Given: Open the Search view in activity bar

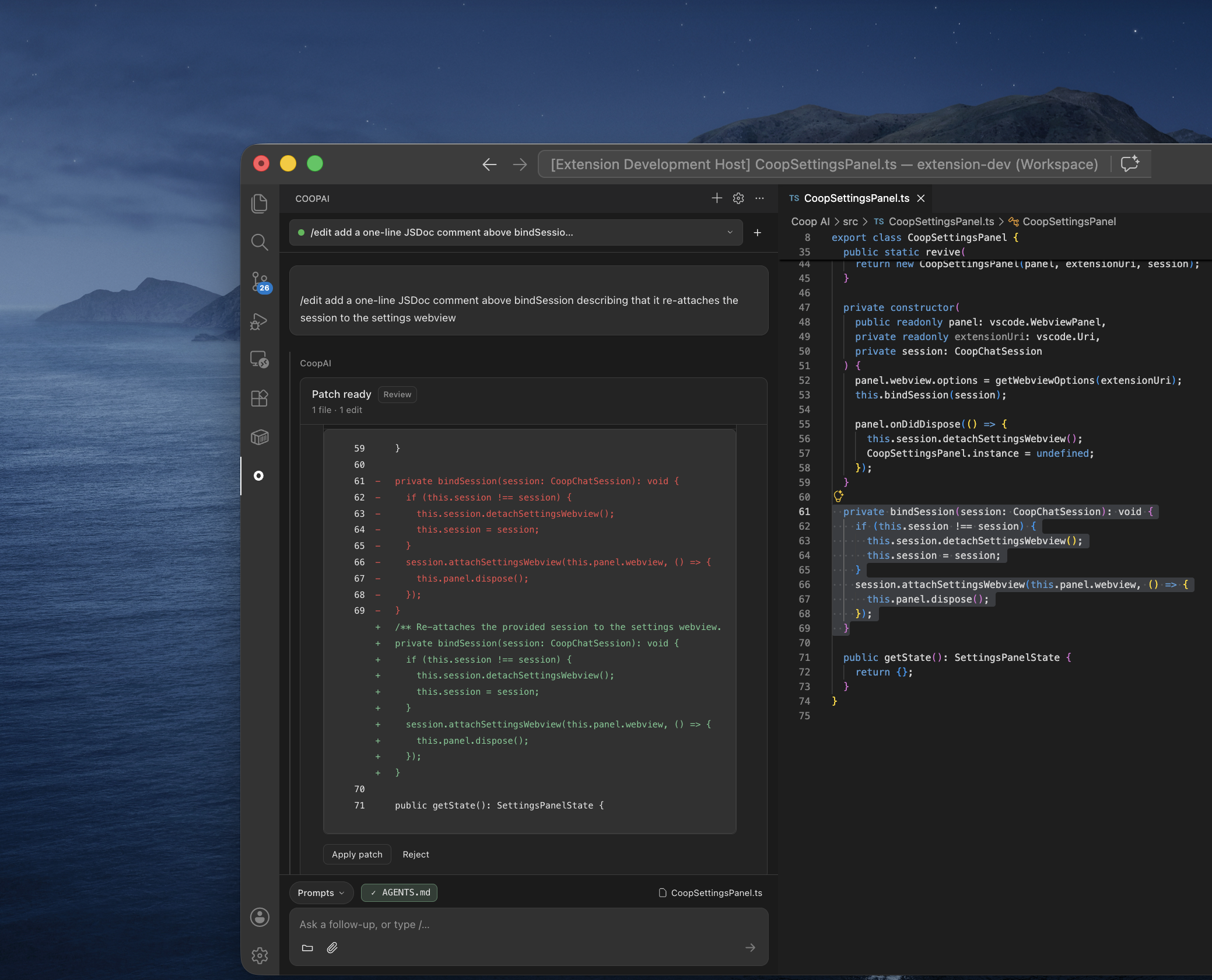Looking at the screenshot, I should point(260,242).
